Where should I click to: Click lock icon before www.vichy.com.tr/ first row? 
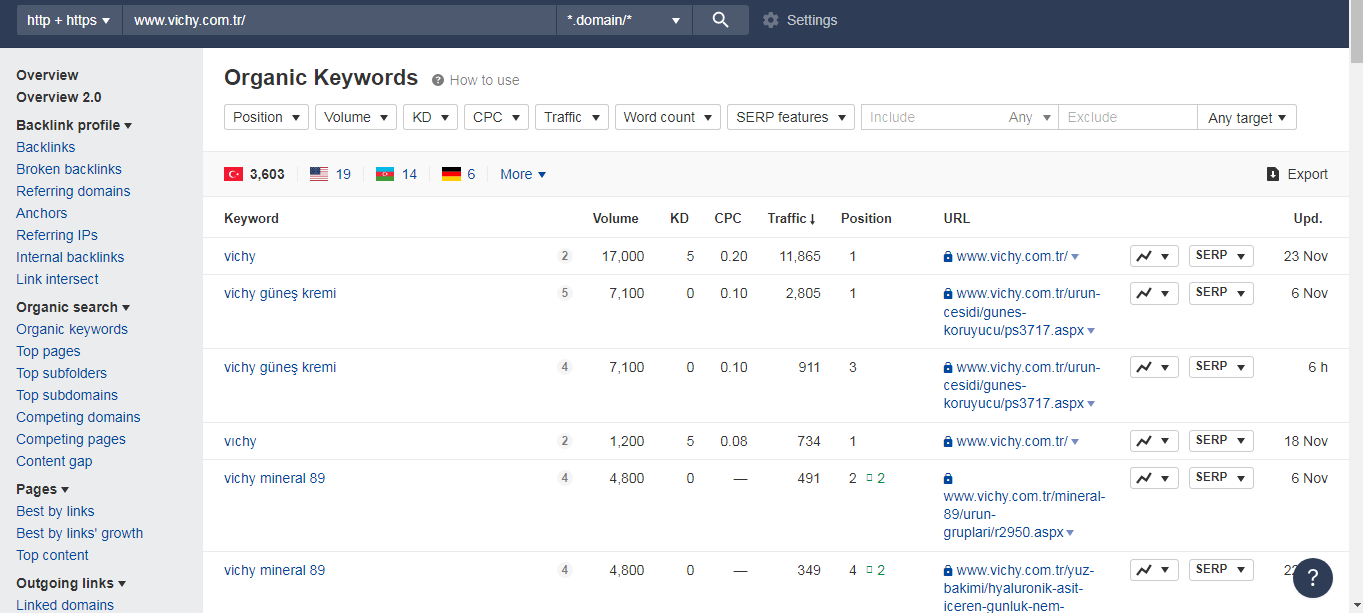(948, 257)
